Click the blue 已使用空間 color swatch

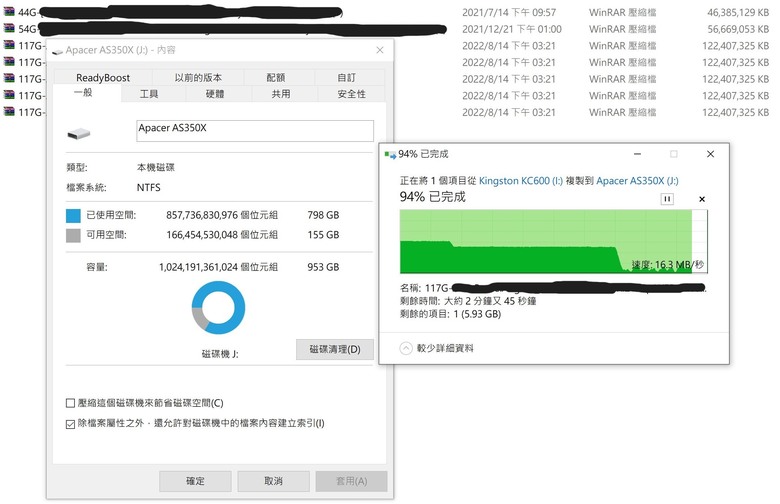[x=73, y=215]
